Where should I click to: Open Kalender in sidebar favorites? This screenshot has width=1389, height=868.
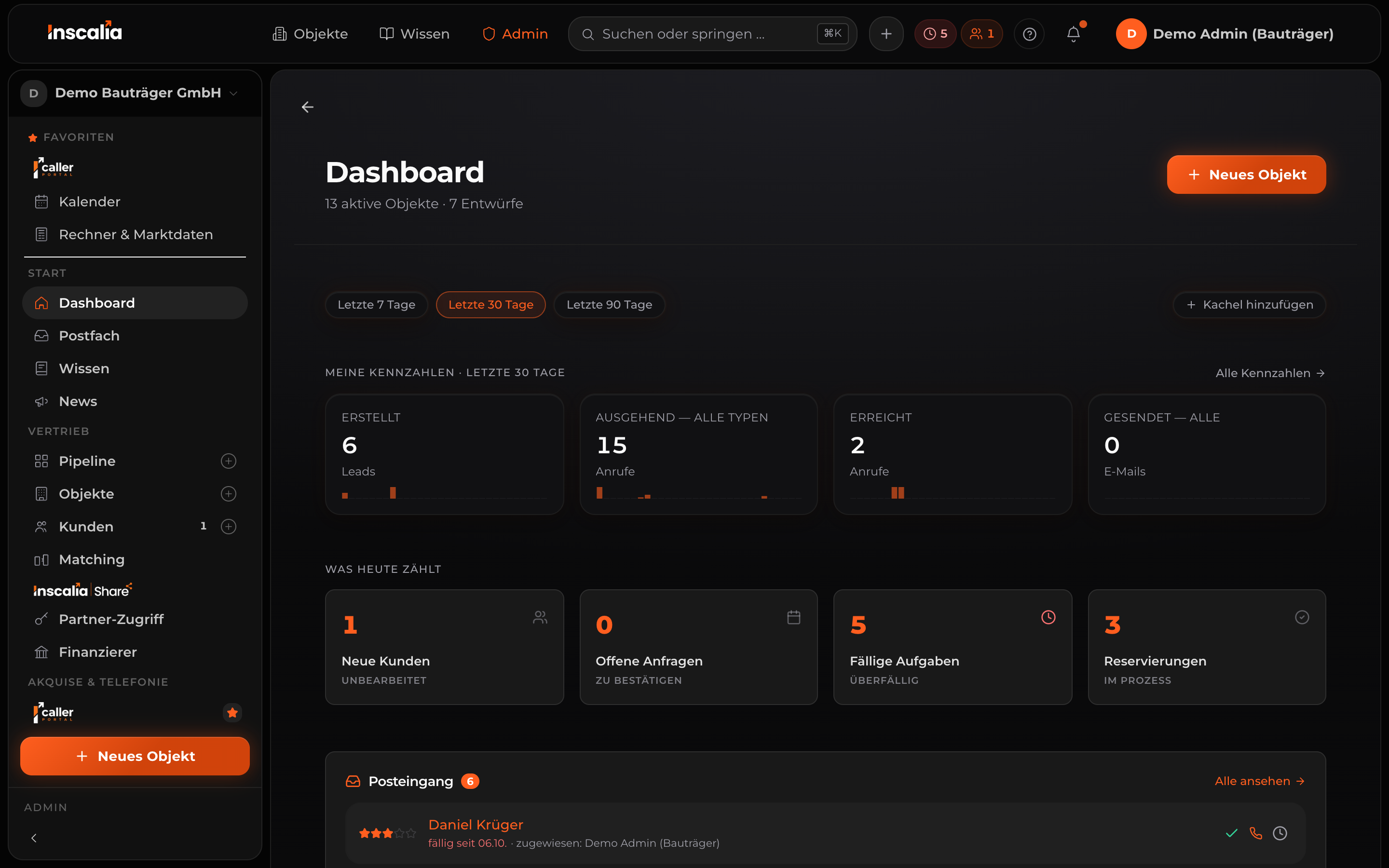click(x=135, y=202)
